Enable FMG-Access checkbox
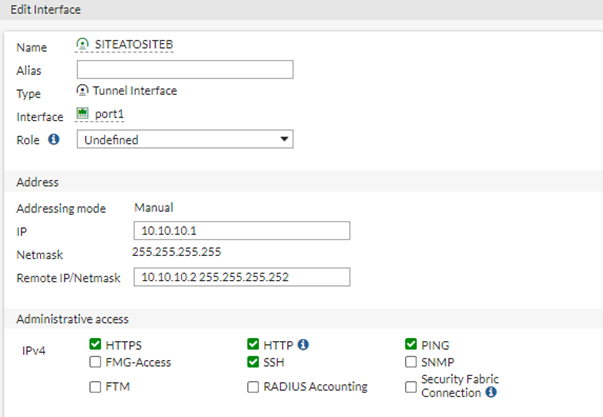 (x=96, y=361)
